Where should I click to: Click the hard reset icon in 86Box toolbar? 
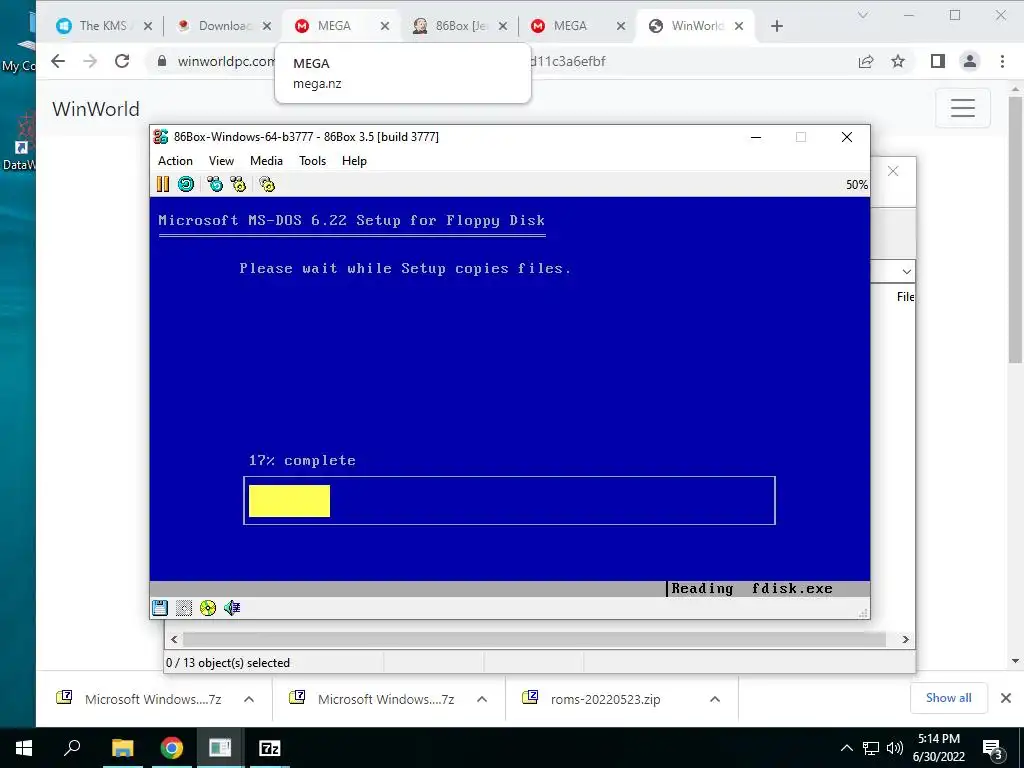186,184
